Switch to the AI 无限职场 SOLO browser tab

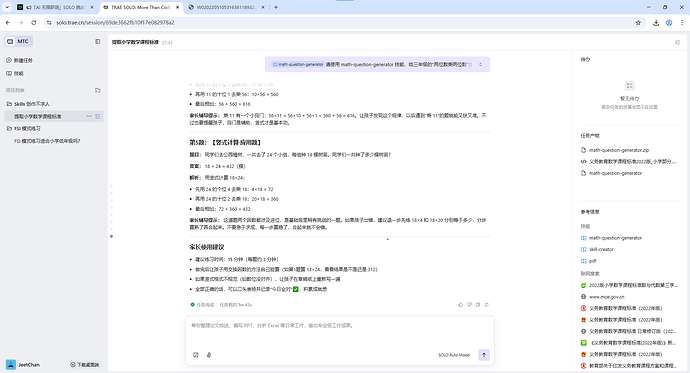click(55, 7)
